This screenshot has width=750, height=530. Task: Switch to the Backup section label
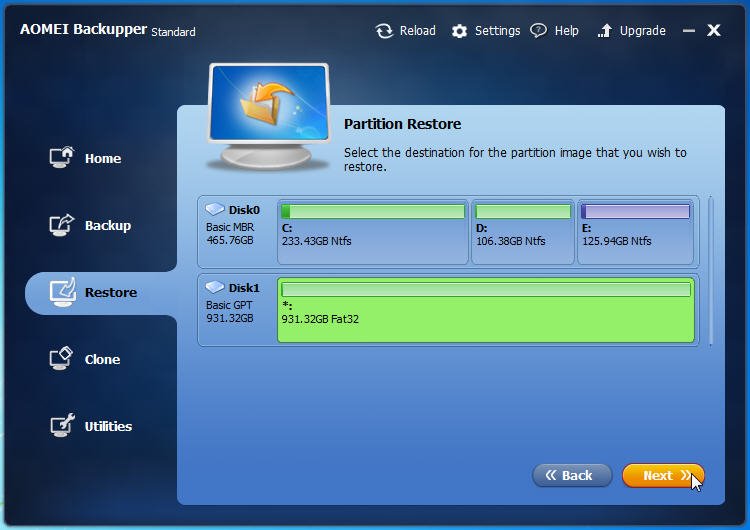coord(108,225)
